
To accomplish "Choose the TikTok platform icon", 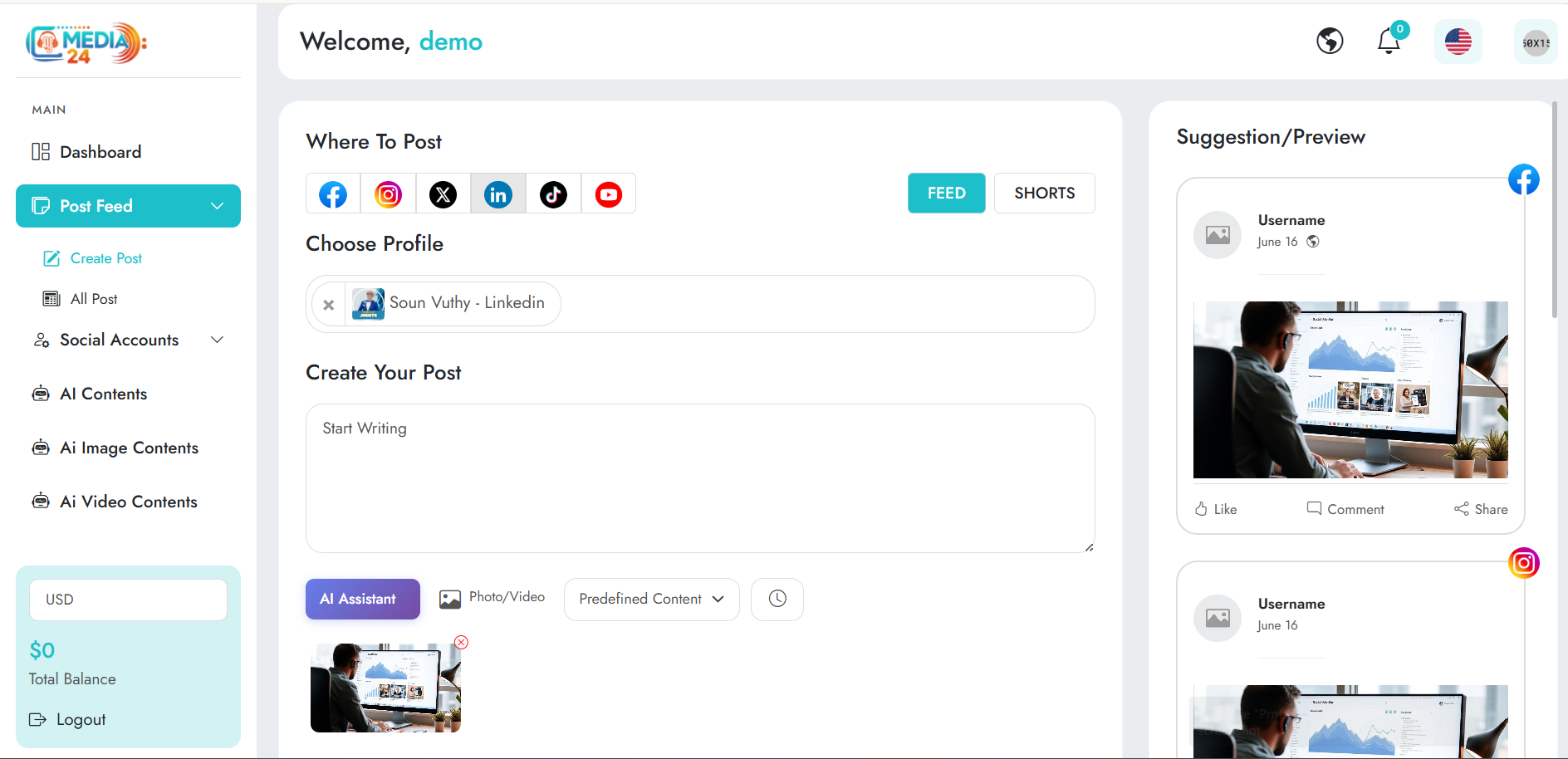I will click(x=553, y=194).
